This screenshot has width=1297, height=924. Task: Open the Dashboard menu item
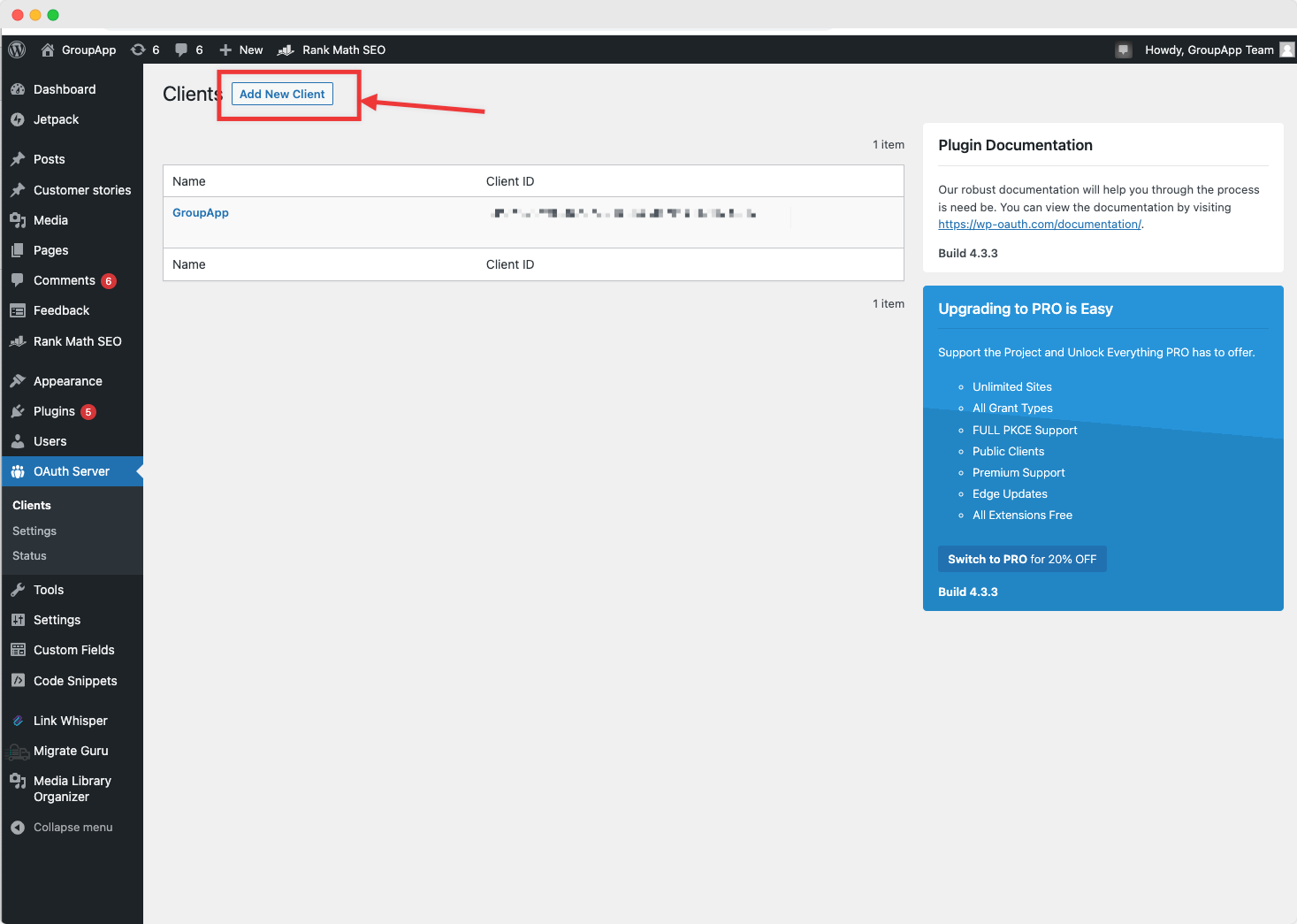[65, 89]
